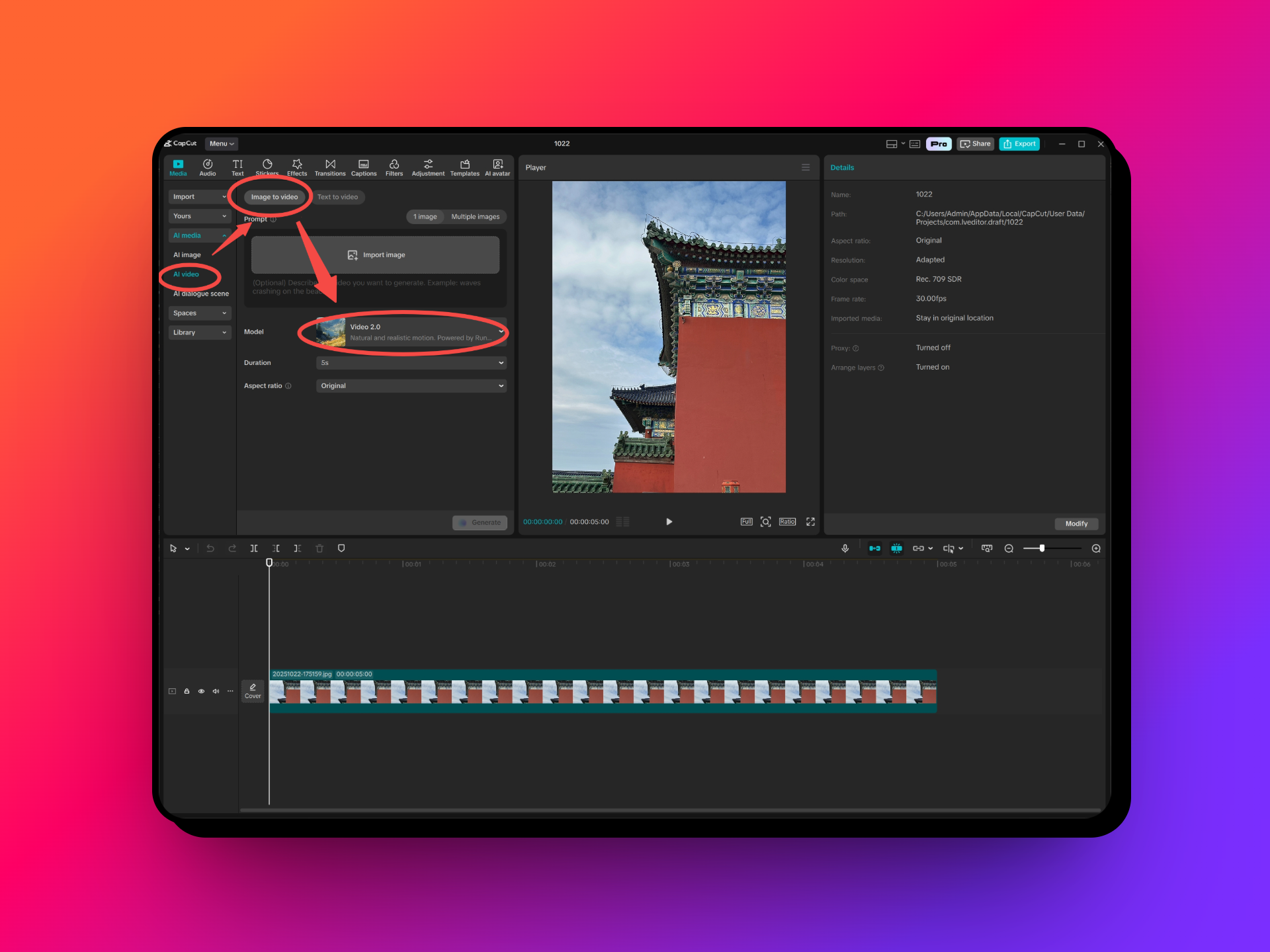1270x952 pixels.
Task: Open the Duration dropdown
Action: (x=411, y=362)
